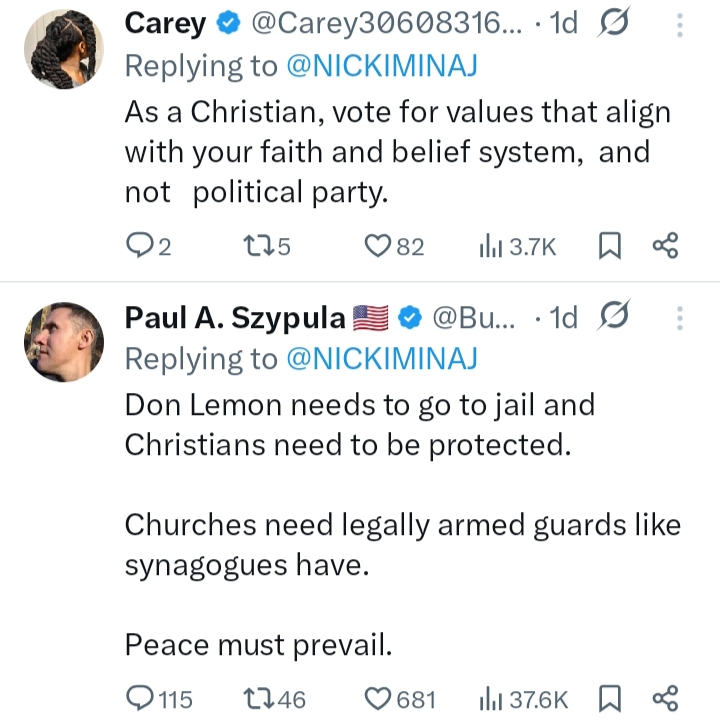Like Carey's tweet with 82 likes

click(394, 246)
